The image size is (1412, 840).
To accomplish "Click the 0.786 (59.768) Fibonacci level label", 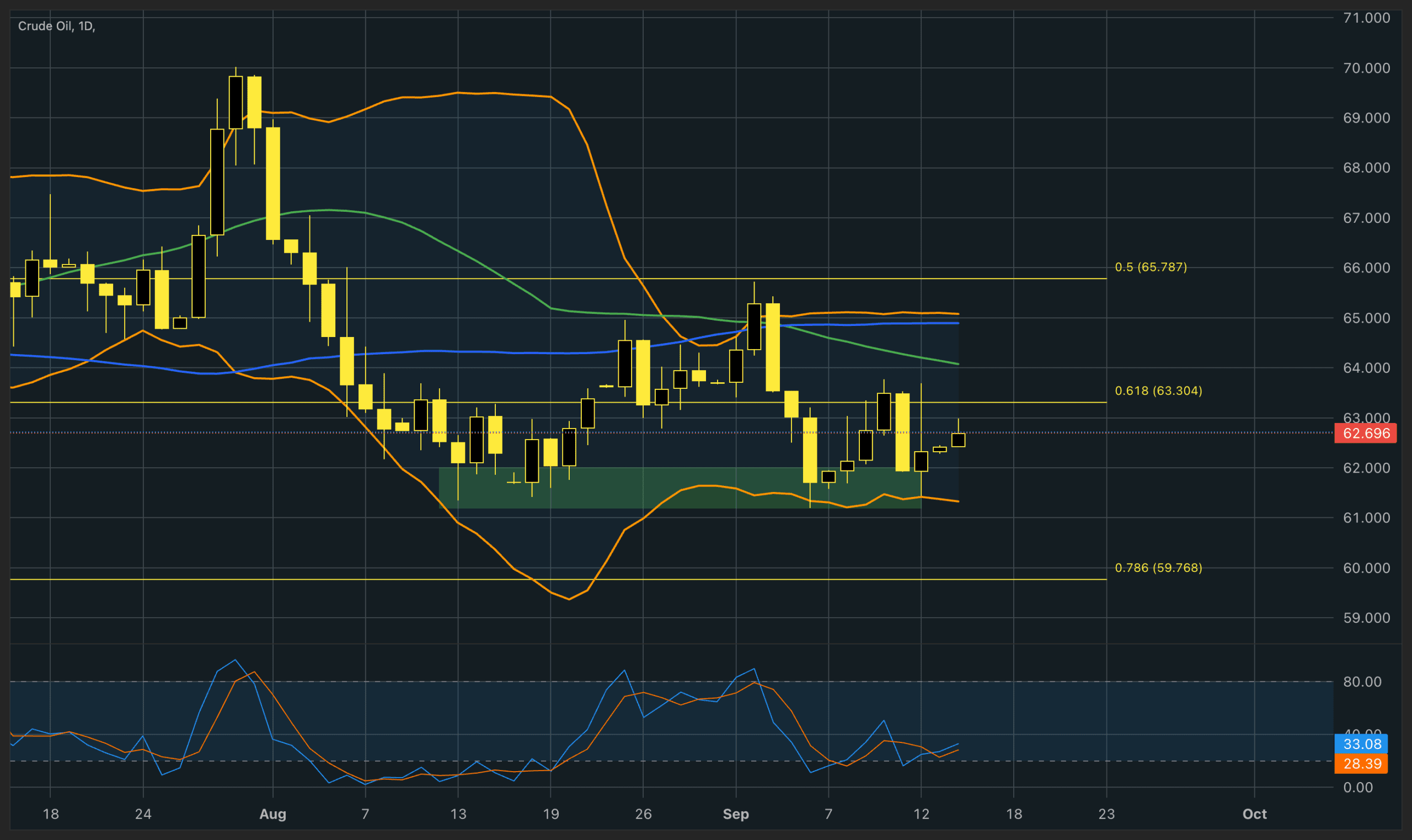I will click(1158, 568).
